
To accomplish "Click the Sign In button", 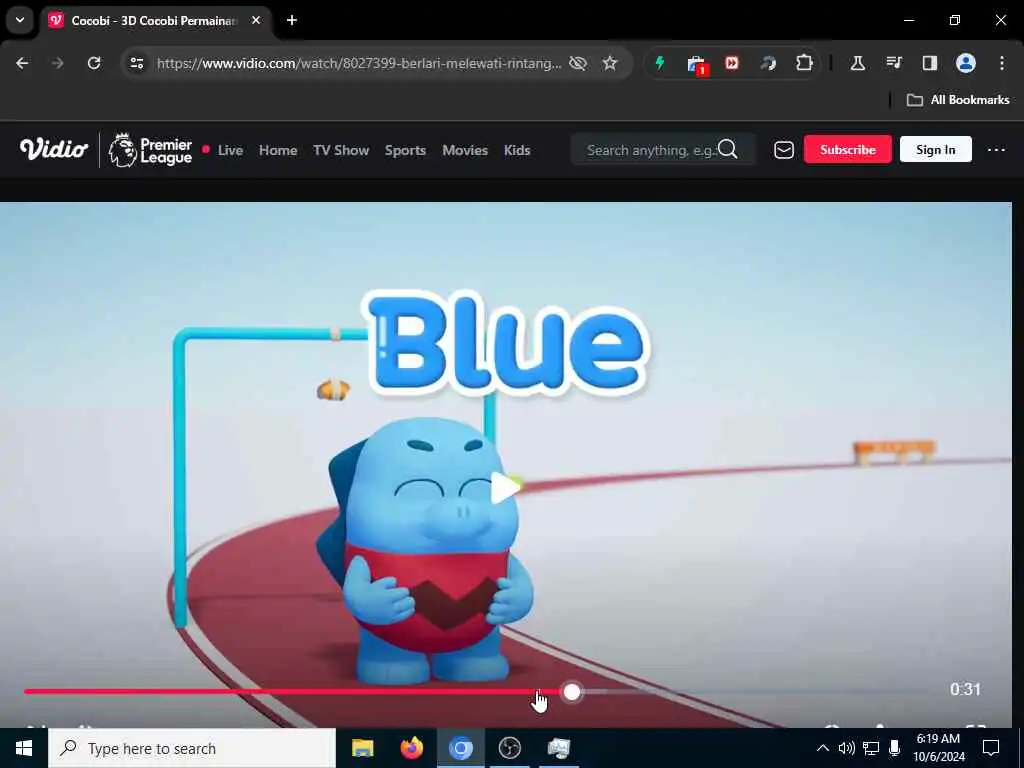I will (935, 150).
